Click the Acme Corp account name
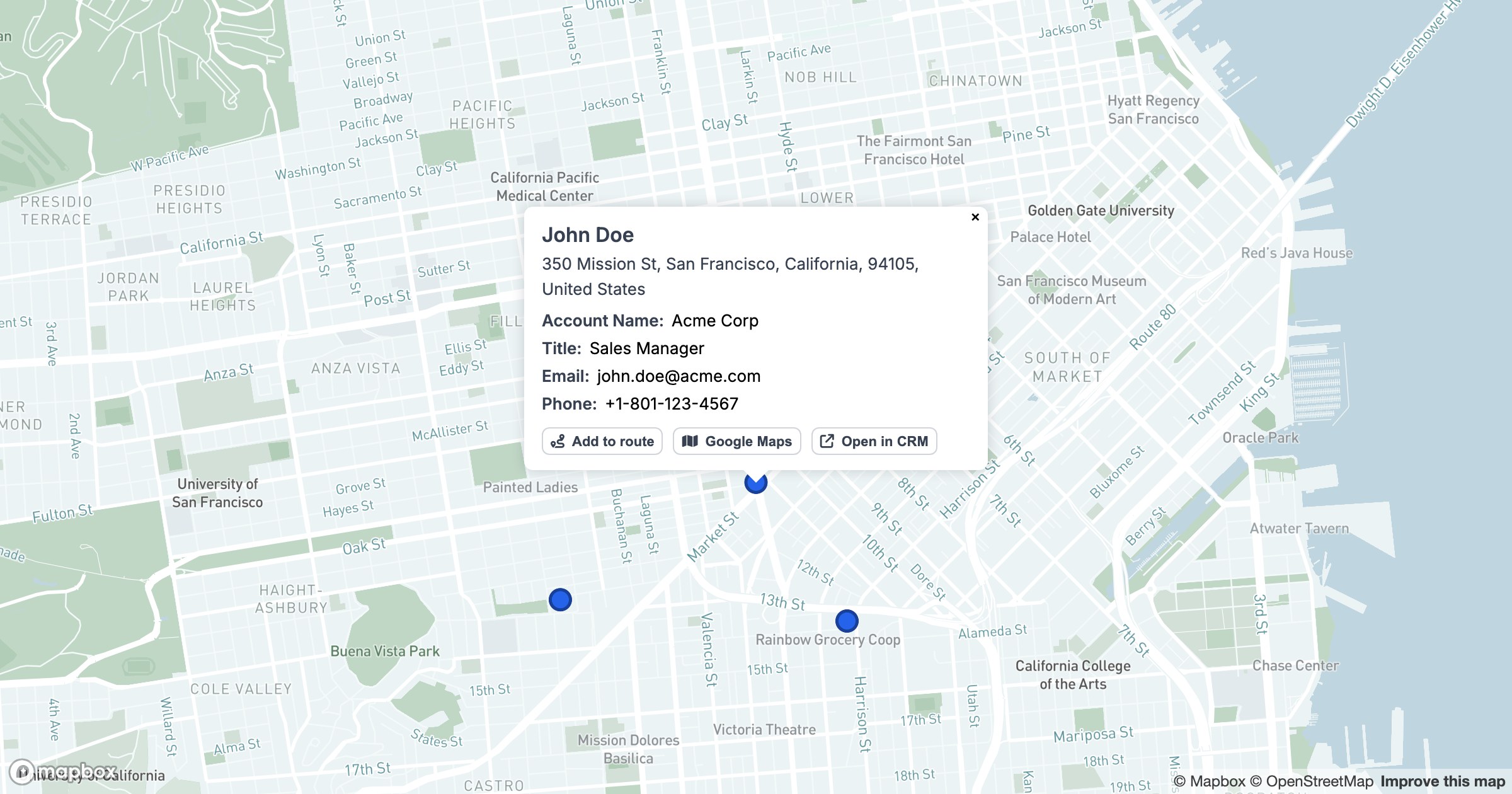The width and height of the screenshot is (1512, 794). click(x=715, y=321)
